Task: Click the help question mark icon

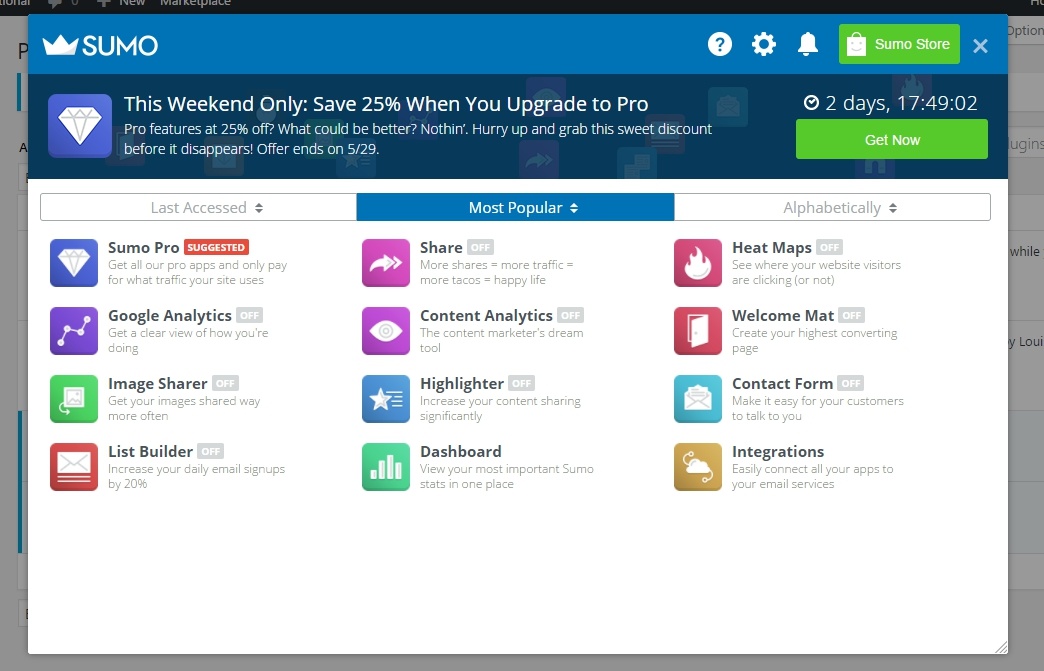Action: [720, 45]
